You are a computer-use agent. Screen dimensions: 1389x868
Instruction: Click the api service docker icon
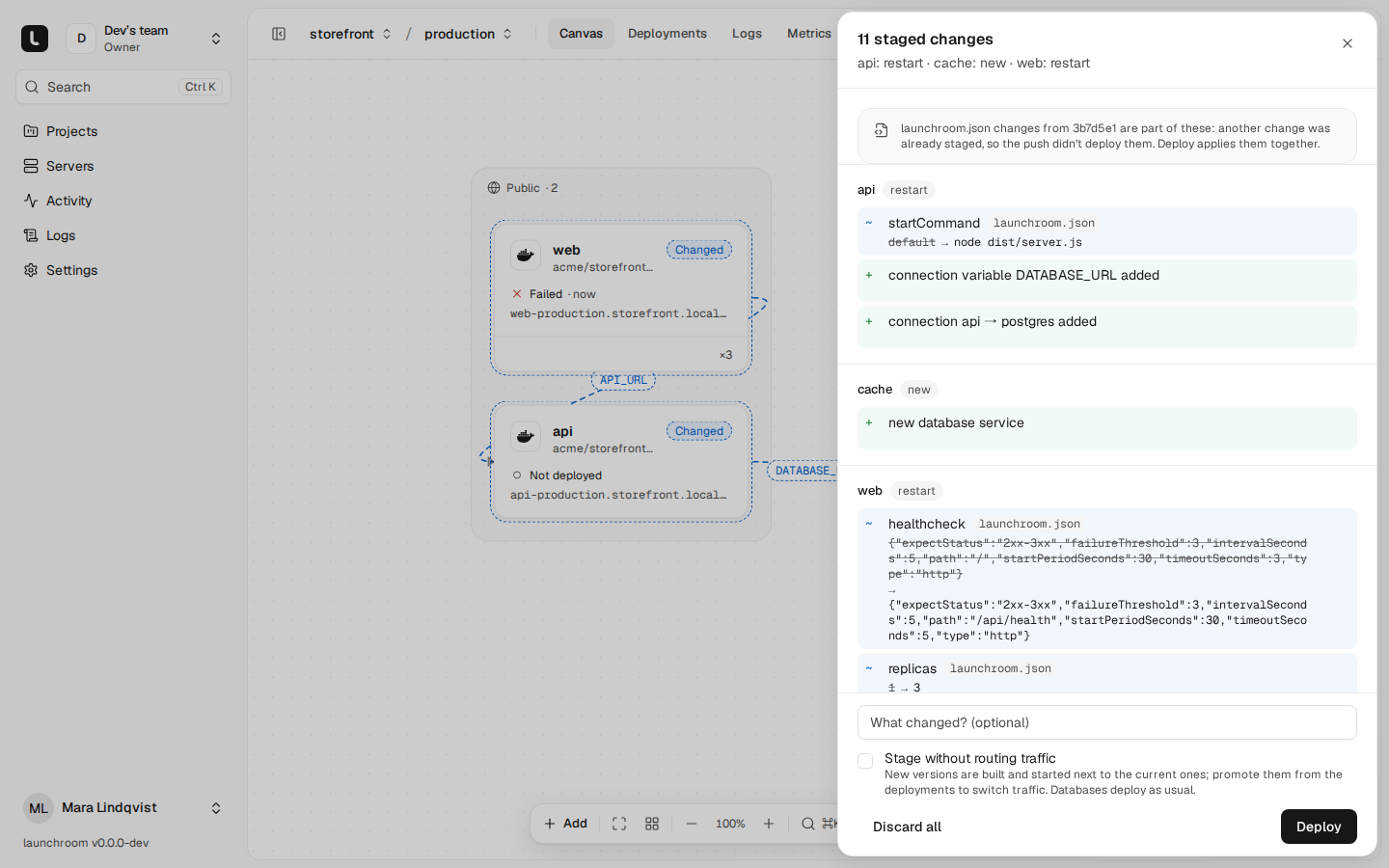(526, 437)
